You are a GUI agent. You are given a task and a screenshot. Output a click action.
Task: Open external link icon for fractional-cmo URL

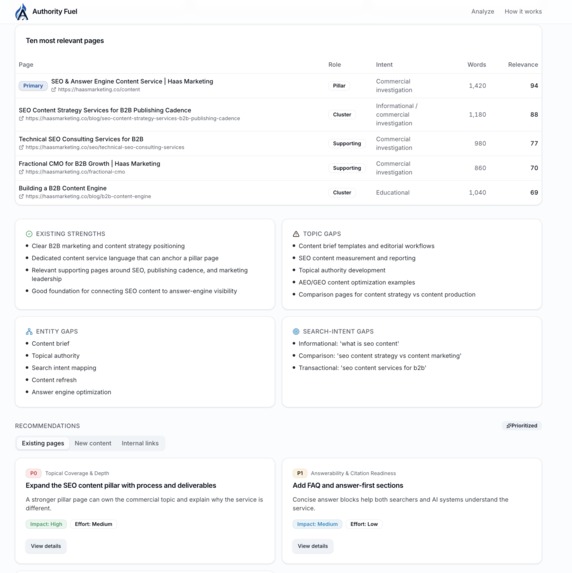pos(21,172)
